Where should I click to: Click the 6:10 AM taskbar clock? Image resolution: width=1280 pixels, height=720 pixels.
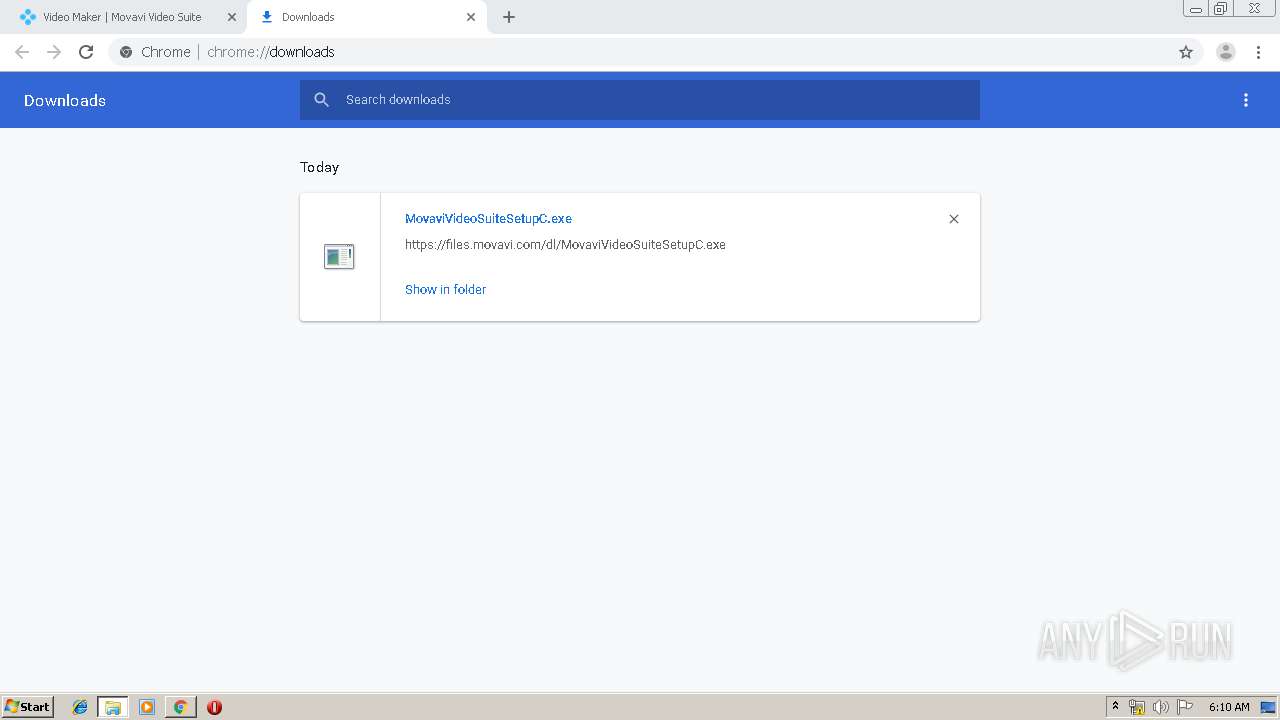tap(1229, 707)
